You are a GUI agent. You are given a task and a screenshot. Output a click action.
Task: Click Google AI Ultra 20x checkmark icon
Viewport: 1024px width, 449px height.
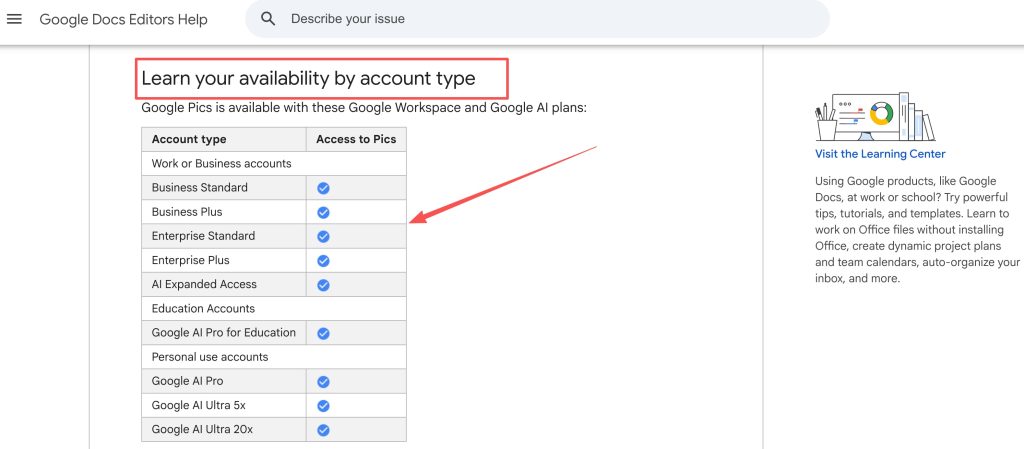click(323, 430)
